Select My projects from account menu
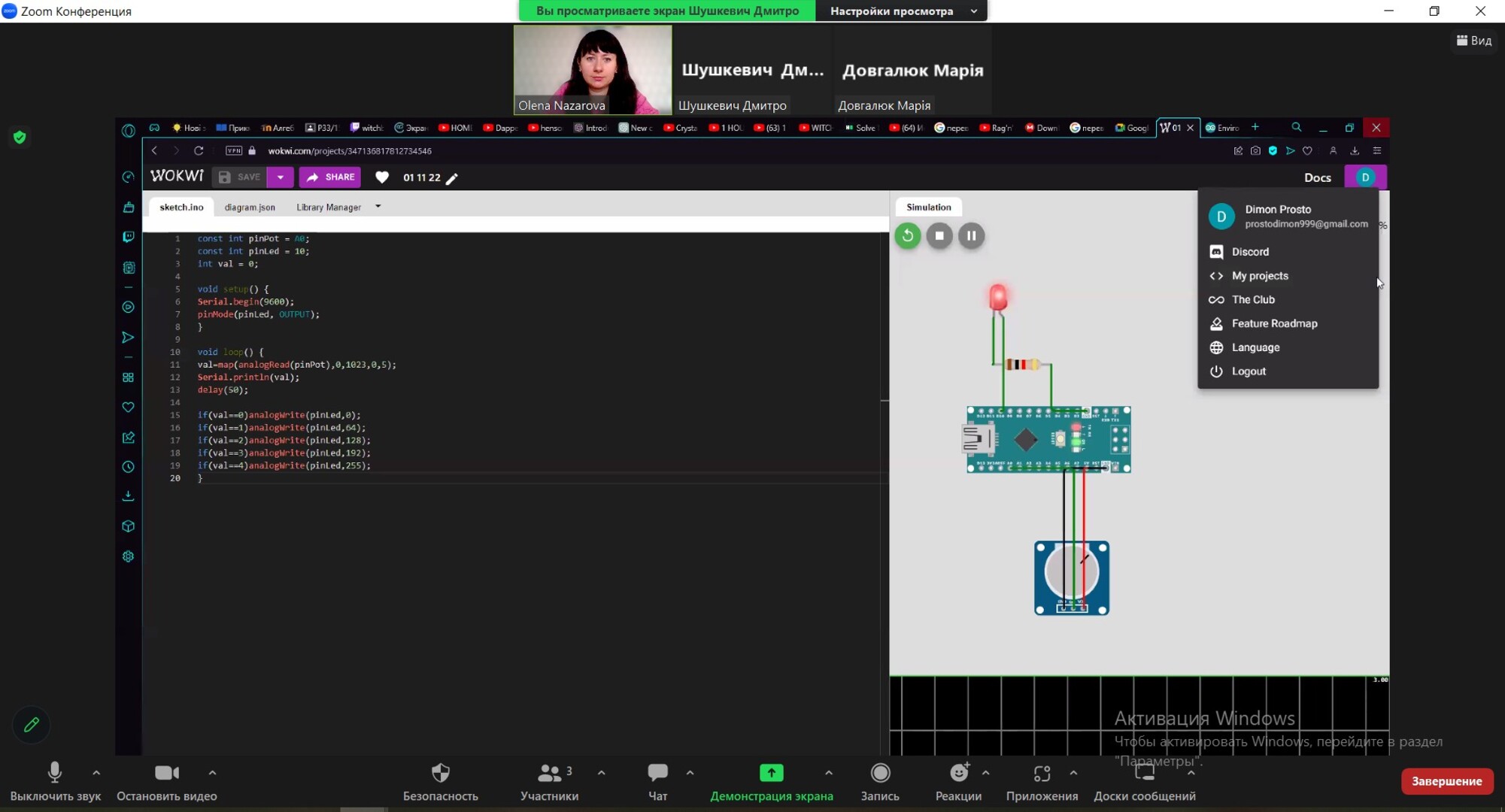Screen dimensions: 1505x812 pyautogui.click(x=1259, y=276)
